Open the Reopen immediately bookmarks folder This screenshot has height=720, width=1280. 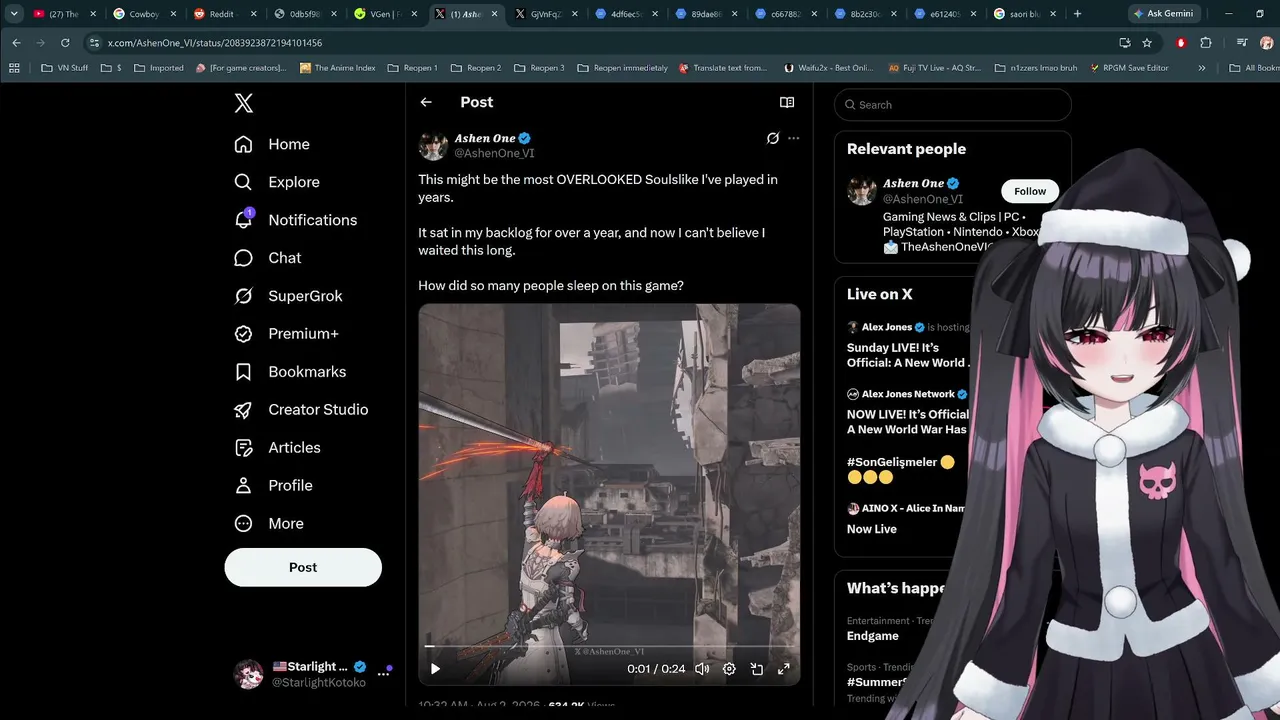click(x=623, y=68)
